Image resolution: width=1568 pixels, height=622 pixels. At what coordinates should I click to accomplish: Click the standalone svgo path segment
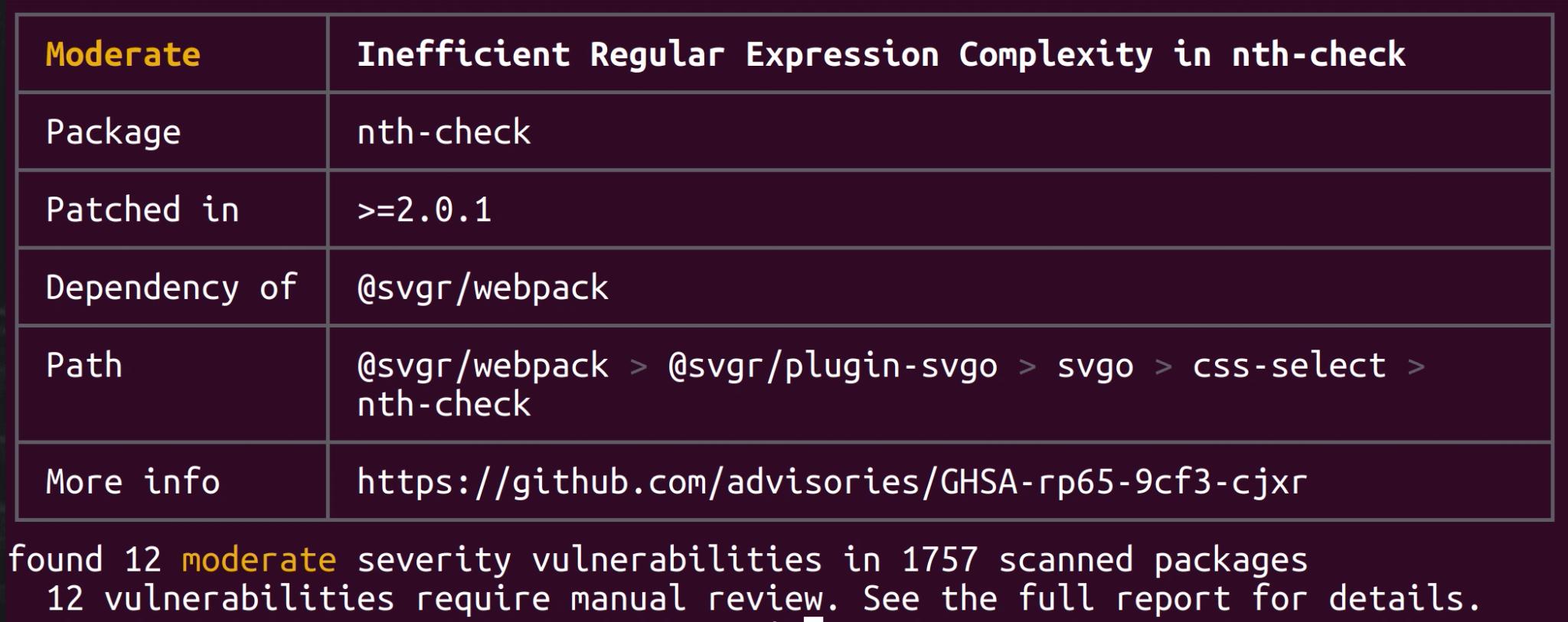coord(1095,365)
